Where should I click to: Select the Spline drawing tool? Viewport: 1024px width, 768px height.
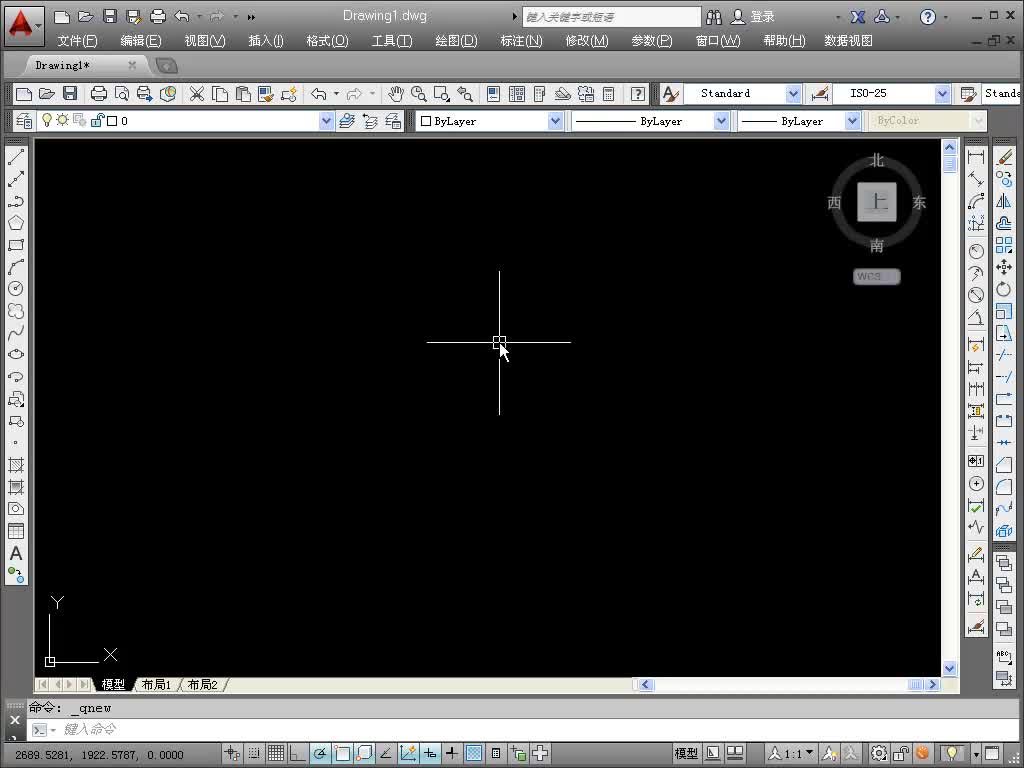(16, 333)
